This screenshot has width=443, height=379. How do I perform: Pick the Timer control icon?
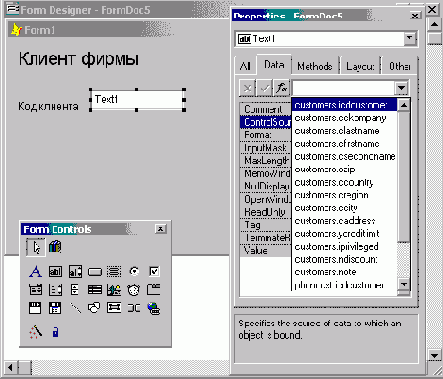click(134, 290)
